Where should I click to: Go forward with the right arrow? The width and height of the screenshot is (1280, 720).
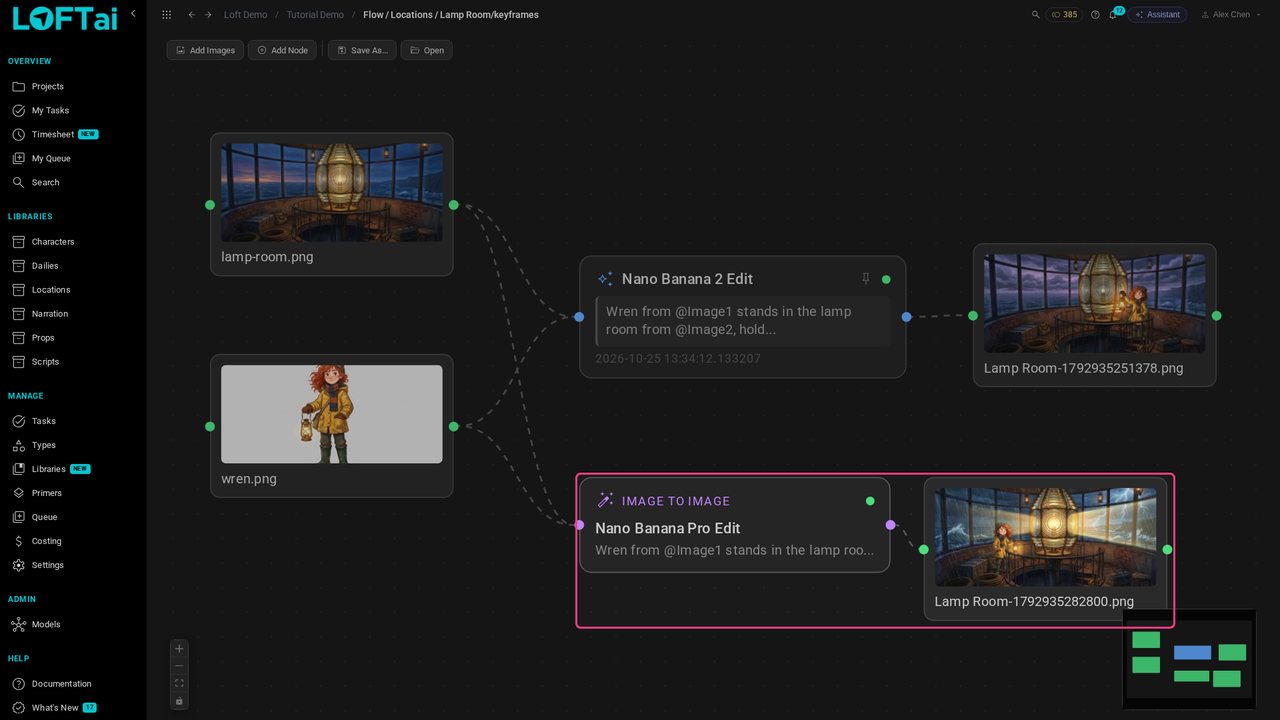(x=208, y=15)
